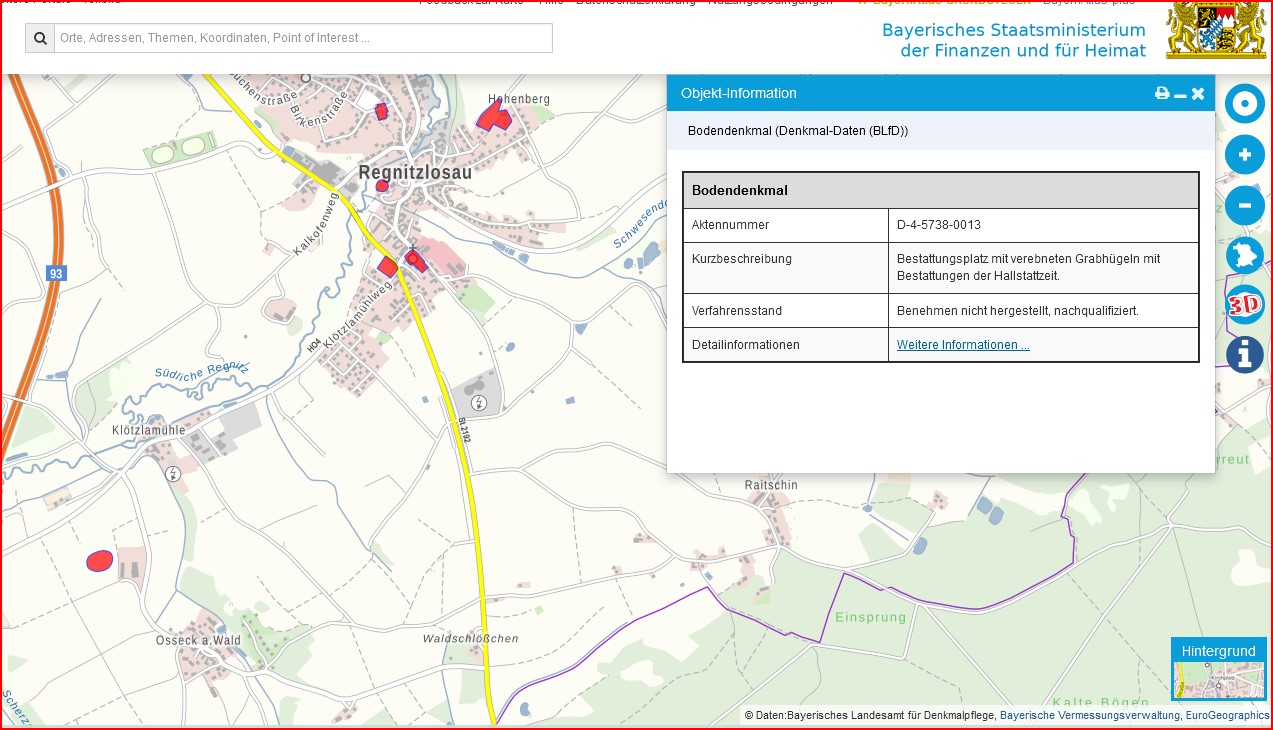Click the Verfahrensstand row label
Image resolution: width=1273 pixels, height=730 pixels.
[737, 311]
